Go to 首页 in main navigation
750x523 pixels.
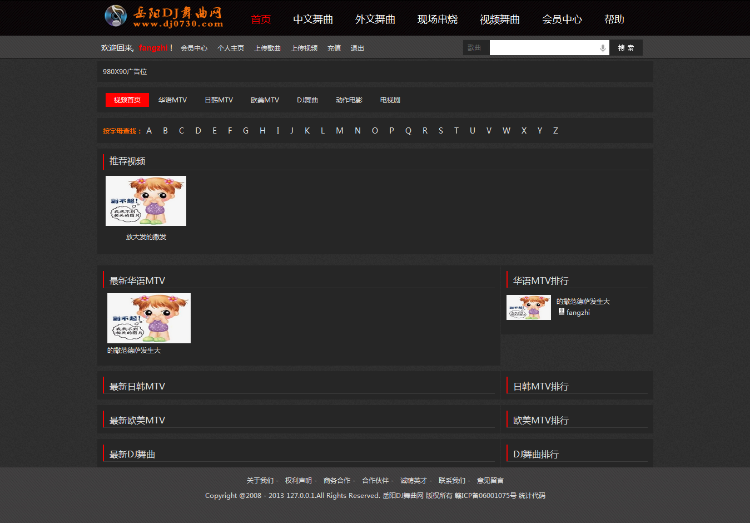261,20
